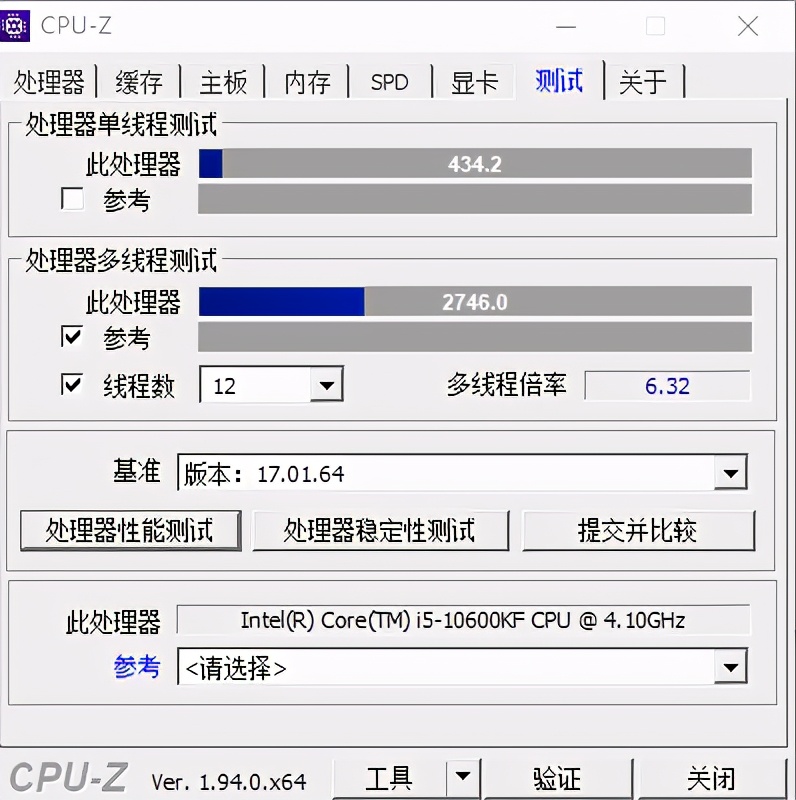
Task: Open the 关于 tab
Action: point(643,82)
